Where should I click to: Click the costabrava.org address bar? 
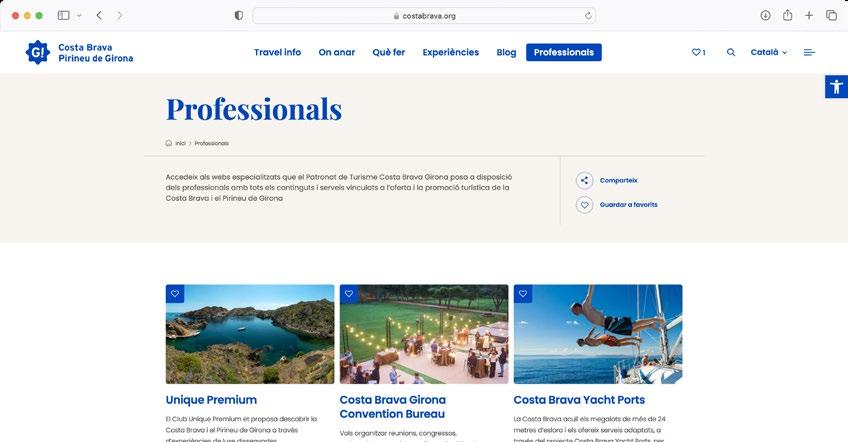[x=424, y=16]
